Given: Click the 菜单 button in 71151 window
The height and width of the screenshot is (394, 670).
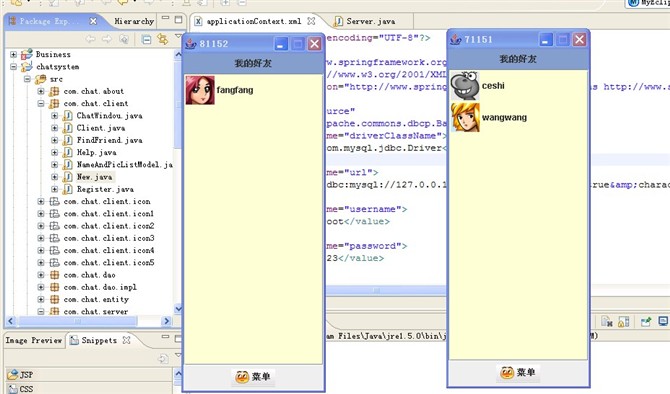Looking at the screenshot, I should (x=518, y=373).
